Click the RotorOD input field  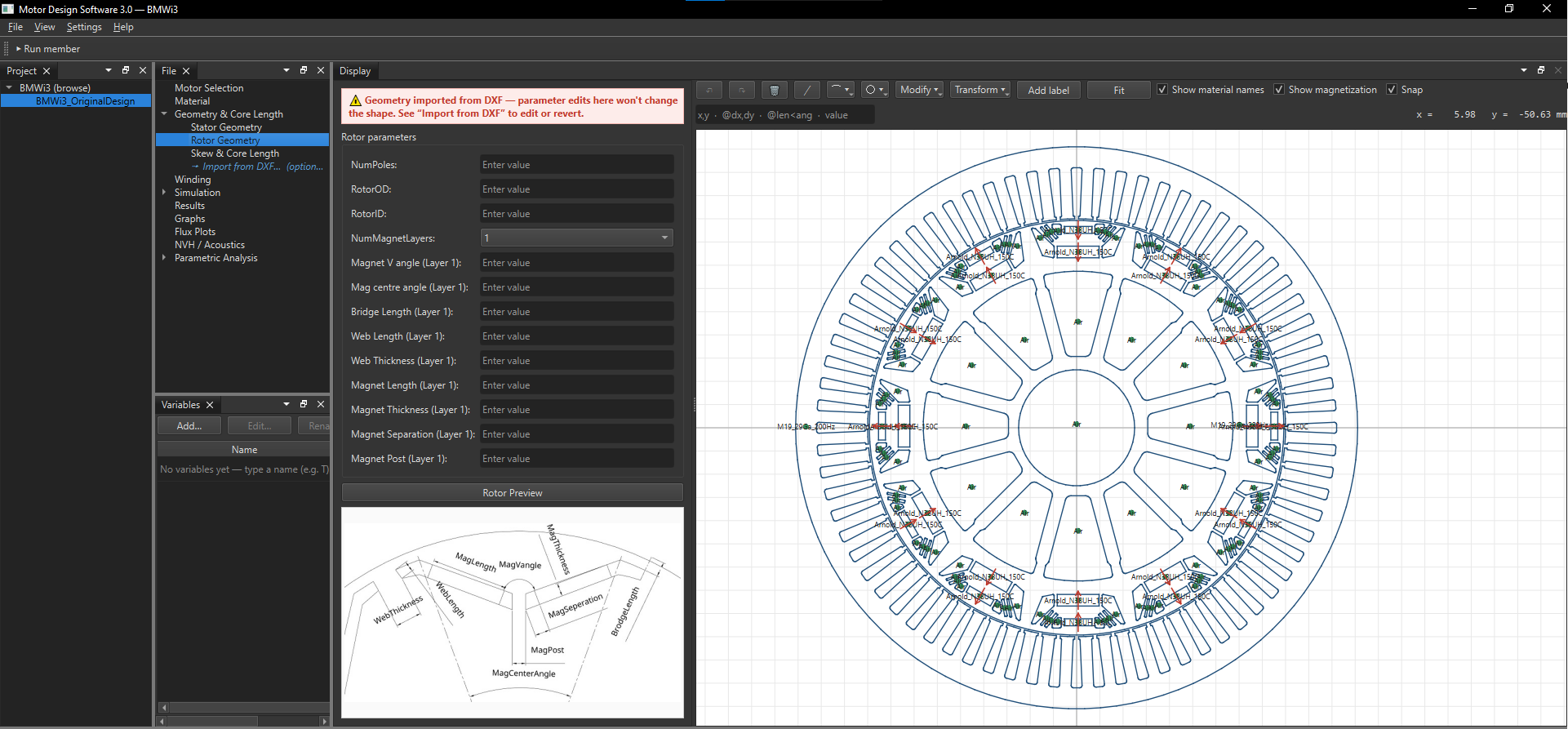pos(576,189)
